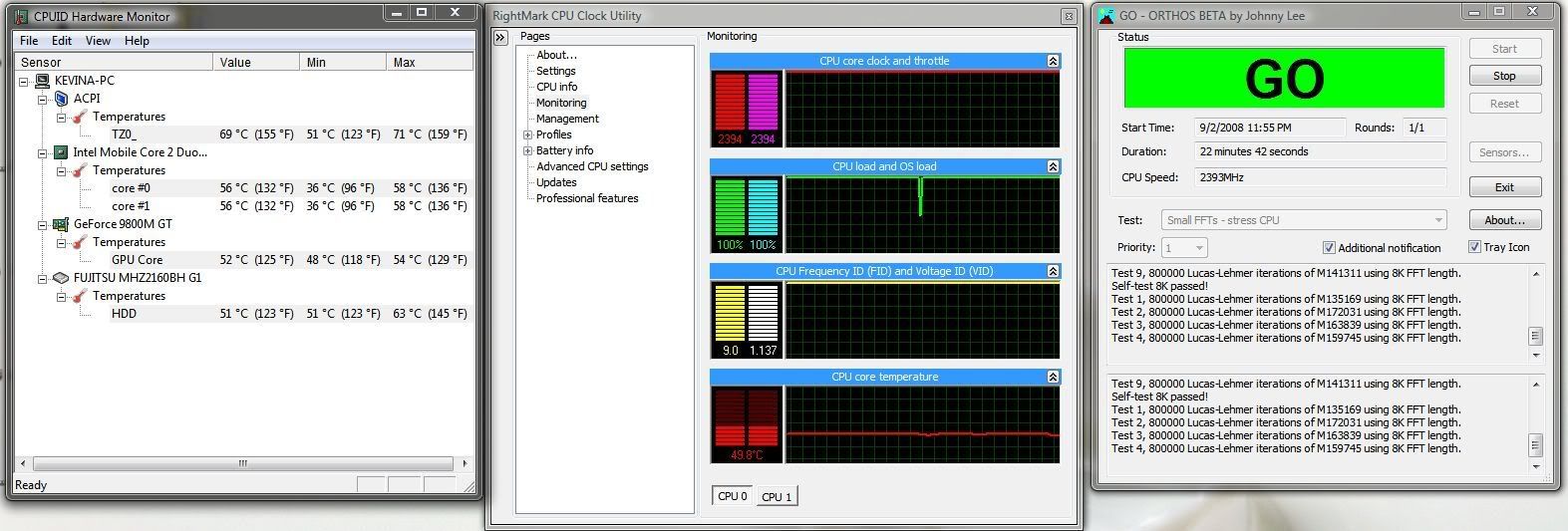
Task: Open the View menu in Hardware Monitor
Action: click(x=98, y=41)
